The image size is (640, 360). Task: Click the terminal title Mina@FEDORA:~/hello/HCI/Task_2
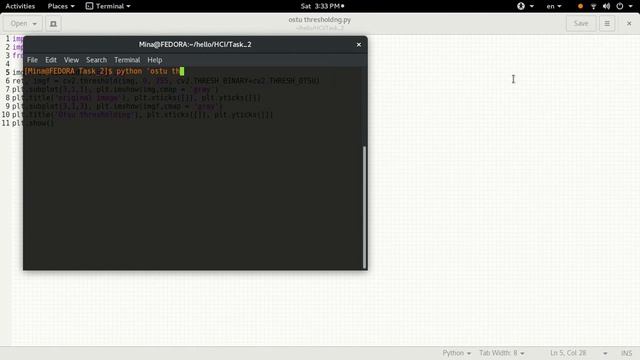pos(195,44)
